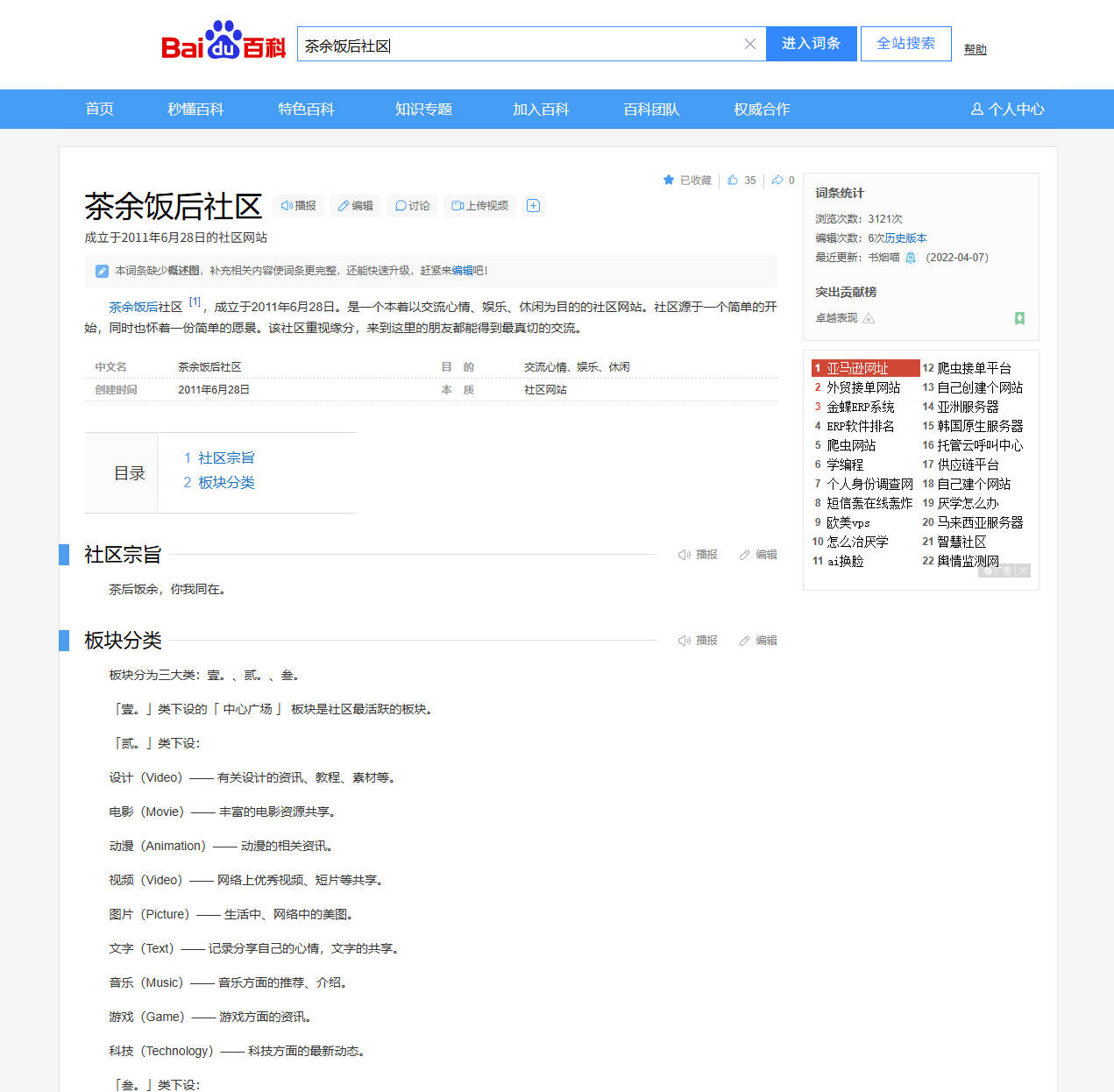Image resolution: width=1114 pixels, height=1092 pixels.
Task: Click the 智慧社区 ad link
Action: pyautogui.click(x=961, y=542)
